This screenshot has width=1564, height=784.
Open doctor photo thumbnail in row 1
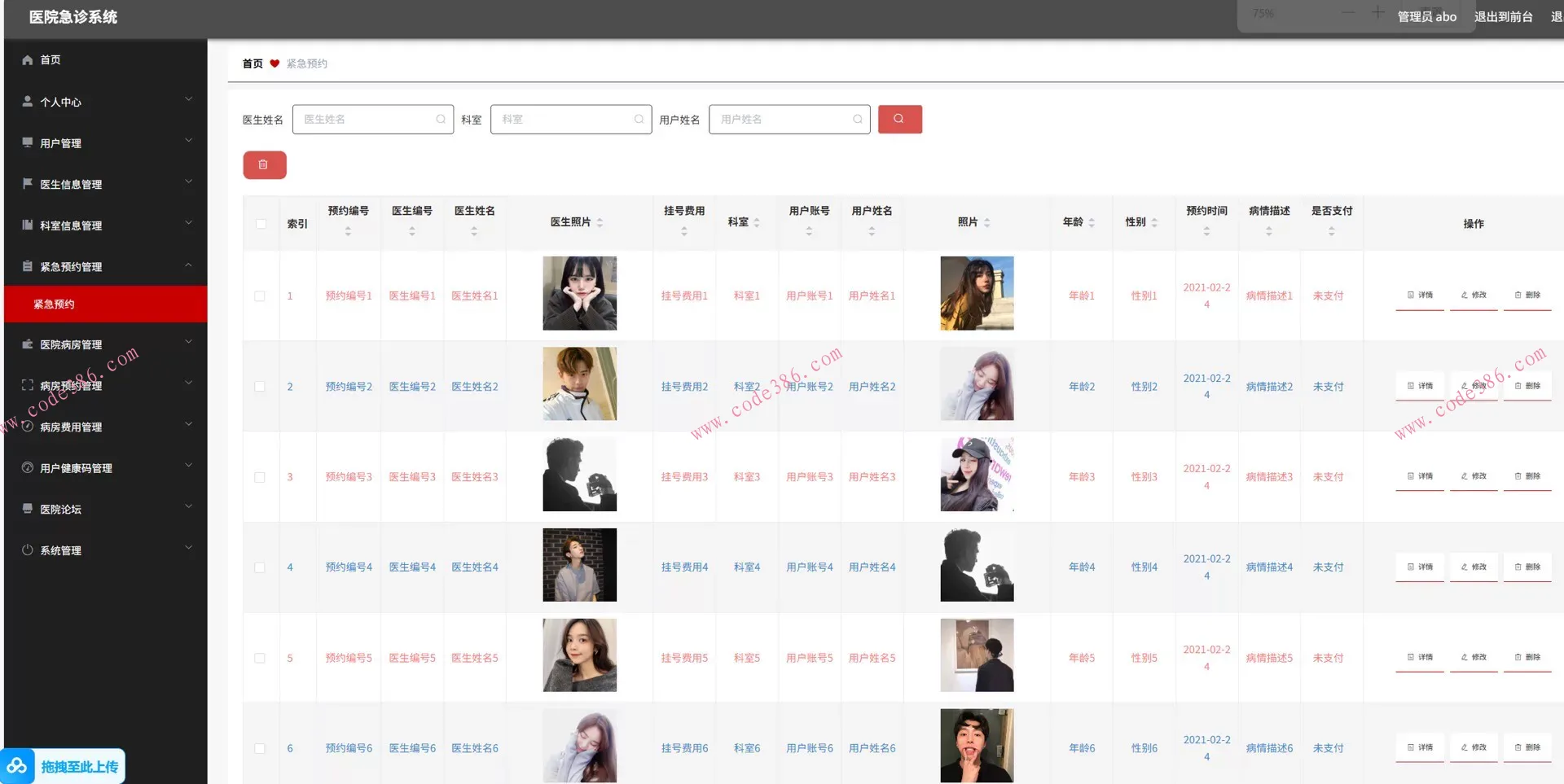point(580,293)
